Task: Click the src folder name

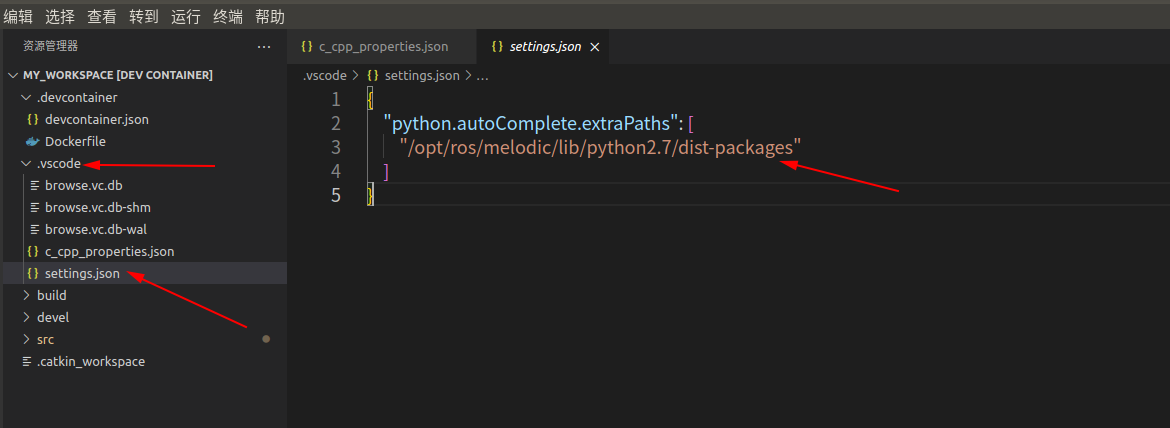Action: click(x=46, y=339)
